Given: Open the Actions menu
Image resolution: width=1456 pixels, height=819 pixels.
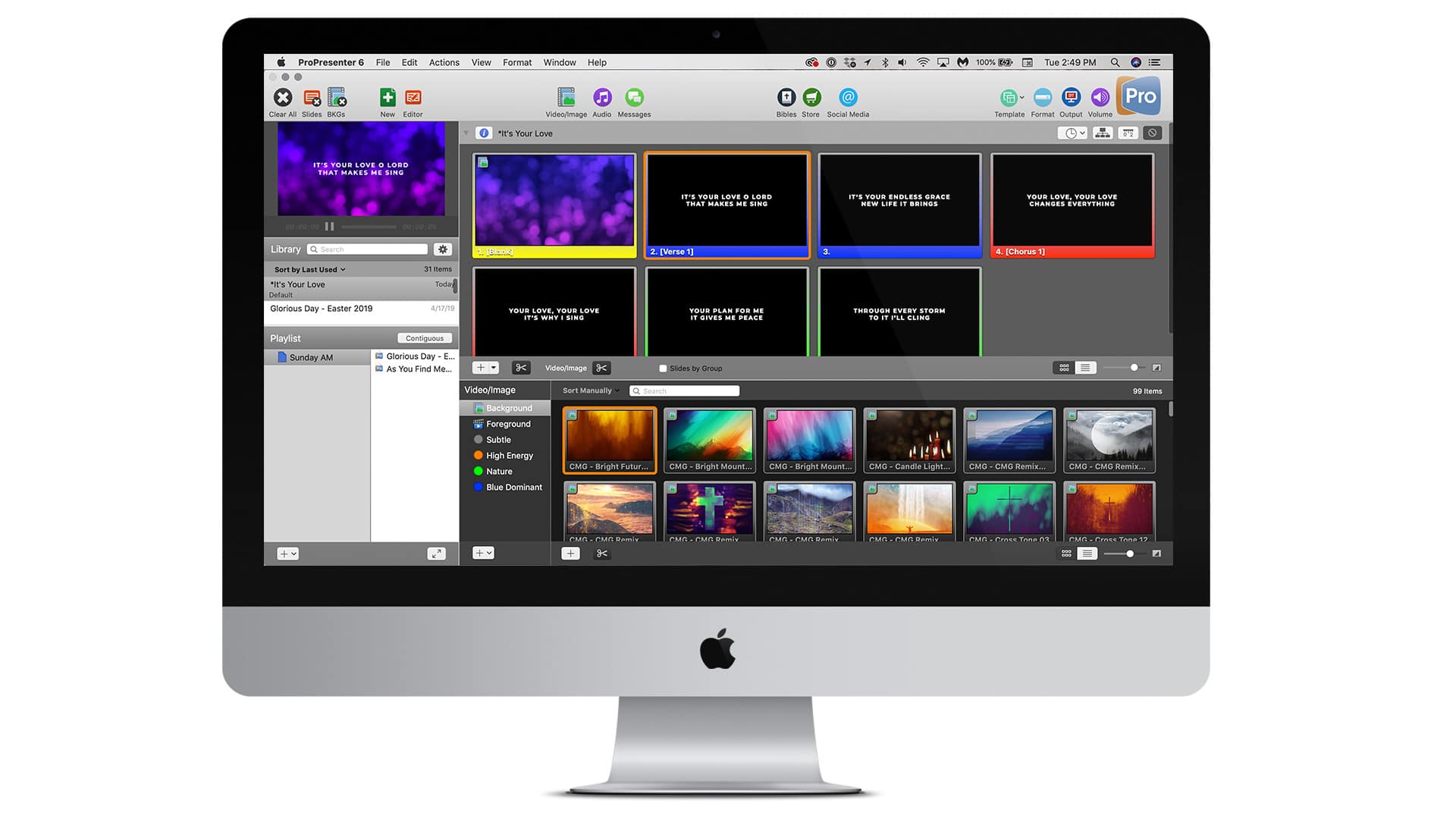Looking at the screenshot, I should point(444,62).
